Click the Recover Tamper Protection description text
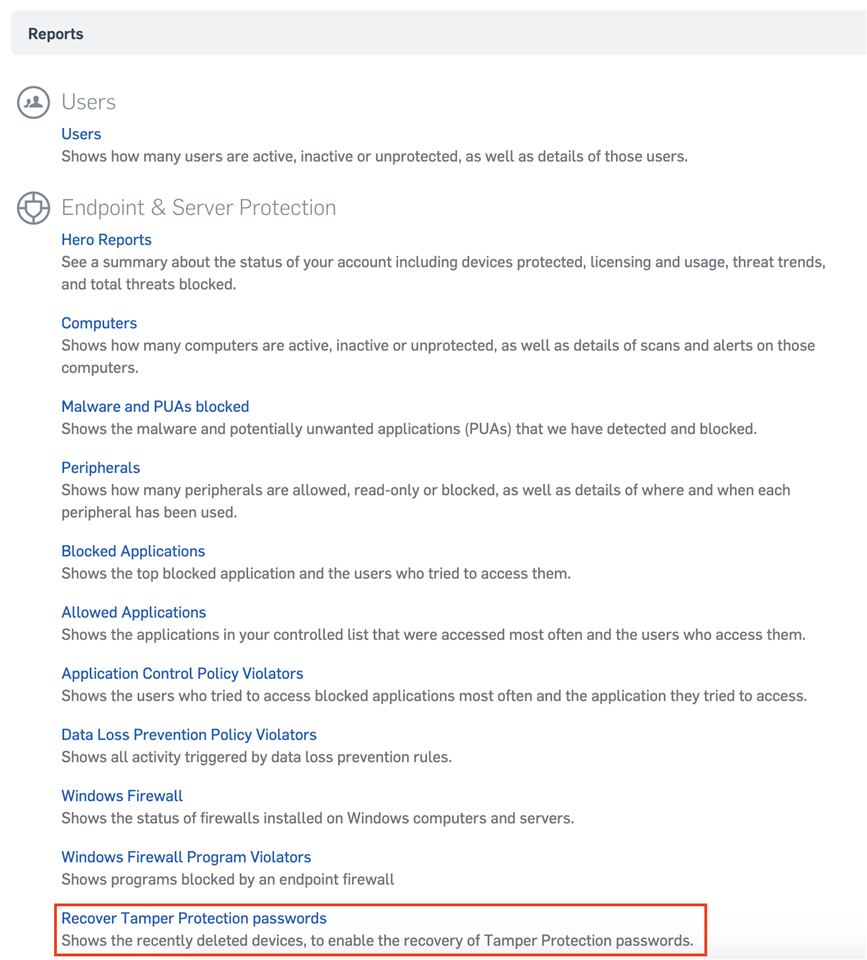 [377, 940]
